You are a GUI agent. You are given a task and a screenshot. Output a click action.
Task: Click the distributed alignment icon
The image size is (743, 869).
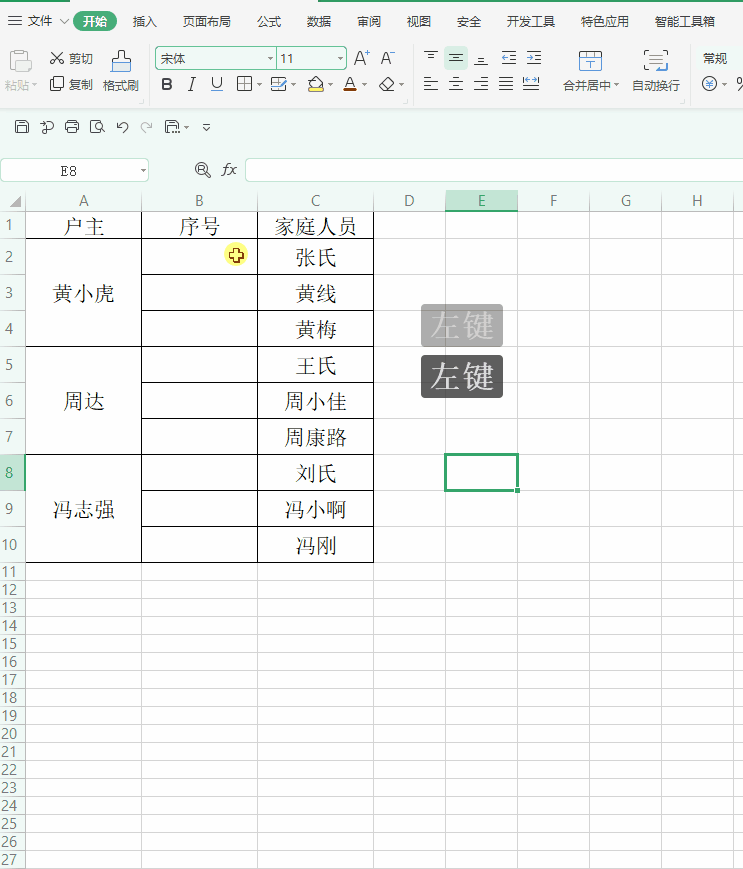531,84
